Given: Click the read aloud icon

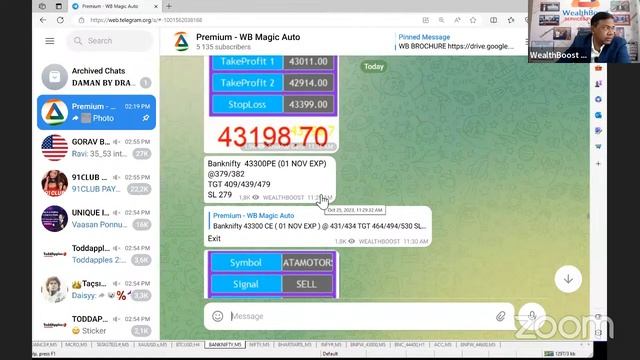Looking at the screenshot, I should [457, 20].
